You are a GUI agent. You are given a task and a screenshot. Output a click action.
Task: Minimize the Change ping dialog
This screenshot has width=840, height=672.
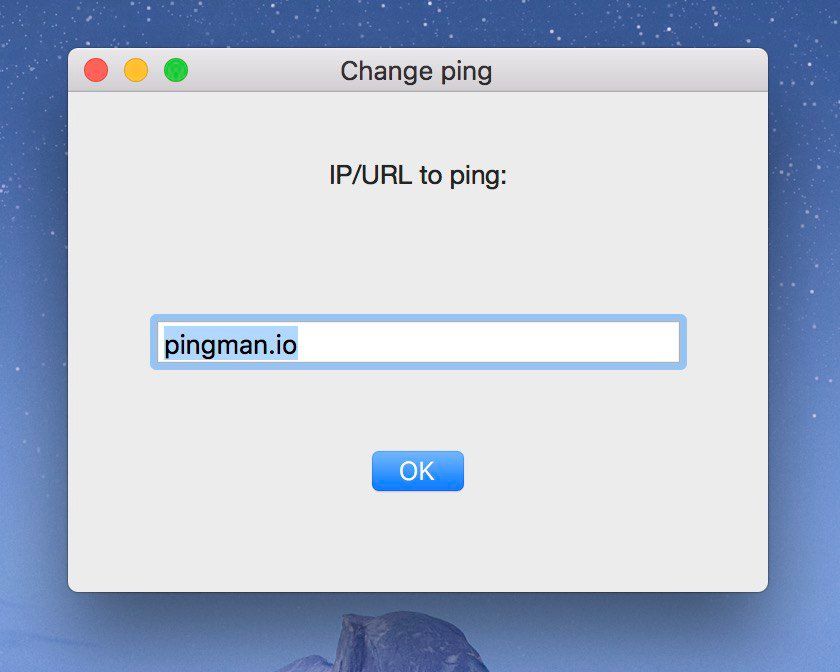point(136,70)
